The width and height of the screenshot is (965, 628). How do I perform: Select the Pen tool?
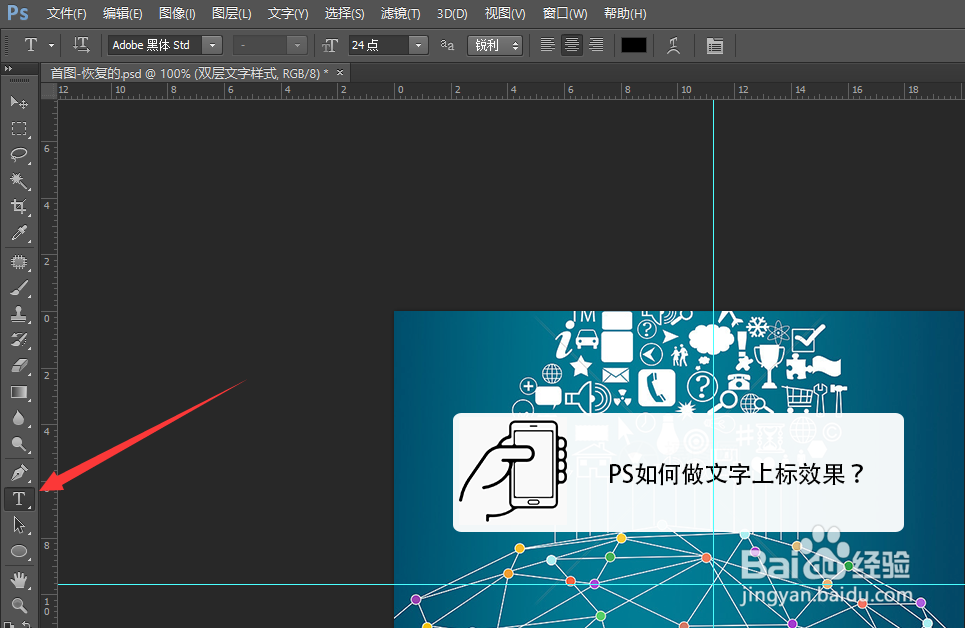click(x=18, y=472)
